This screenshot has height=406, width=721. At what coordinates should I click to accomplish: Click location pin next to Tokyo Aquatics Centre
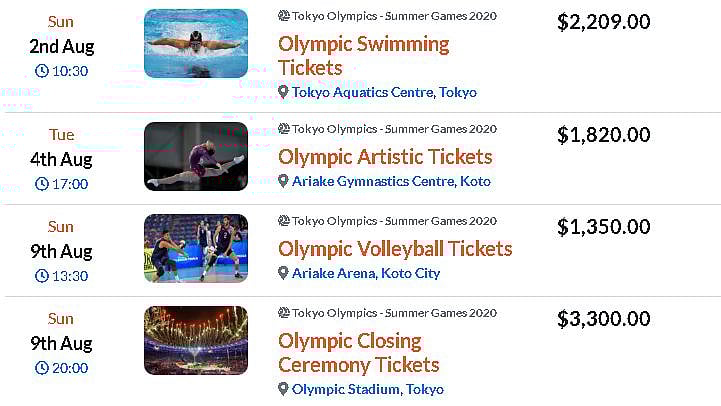(x=284, y=92)
